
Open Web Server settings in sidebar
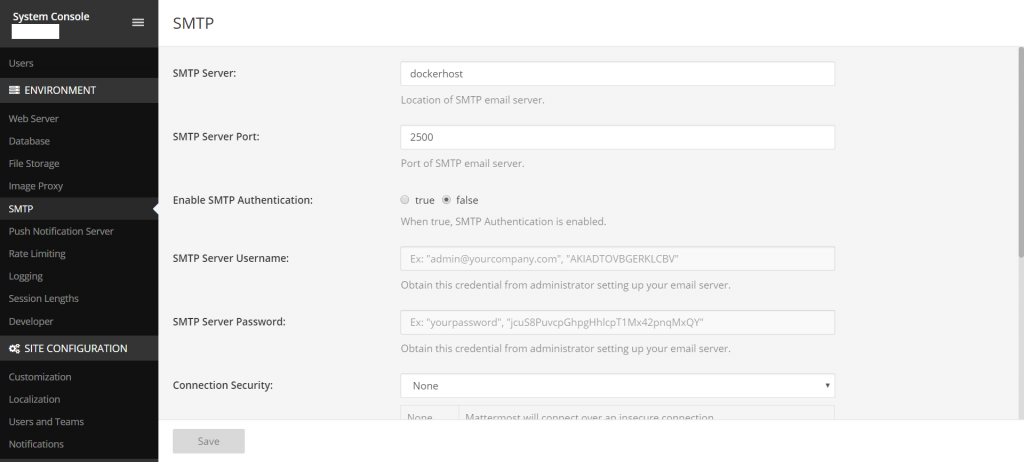pyautogui.click(x=34, y=119)
